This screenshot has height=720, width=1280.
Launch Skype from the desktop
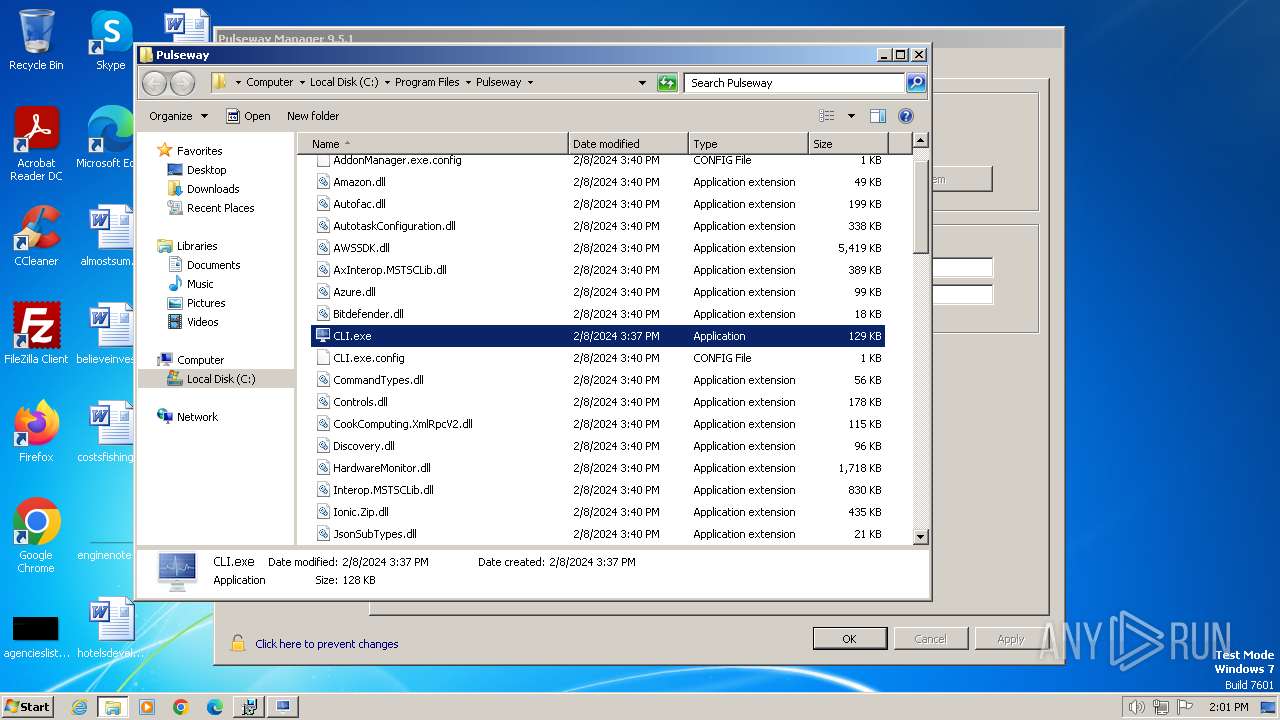click(x=110, y=40)
